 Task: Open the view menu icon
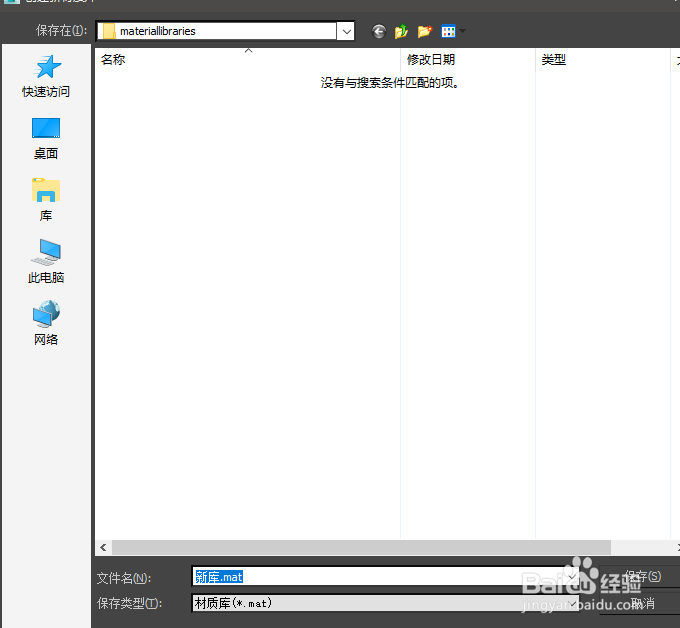(448, 31)
